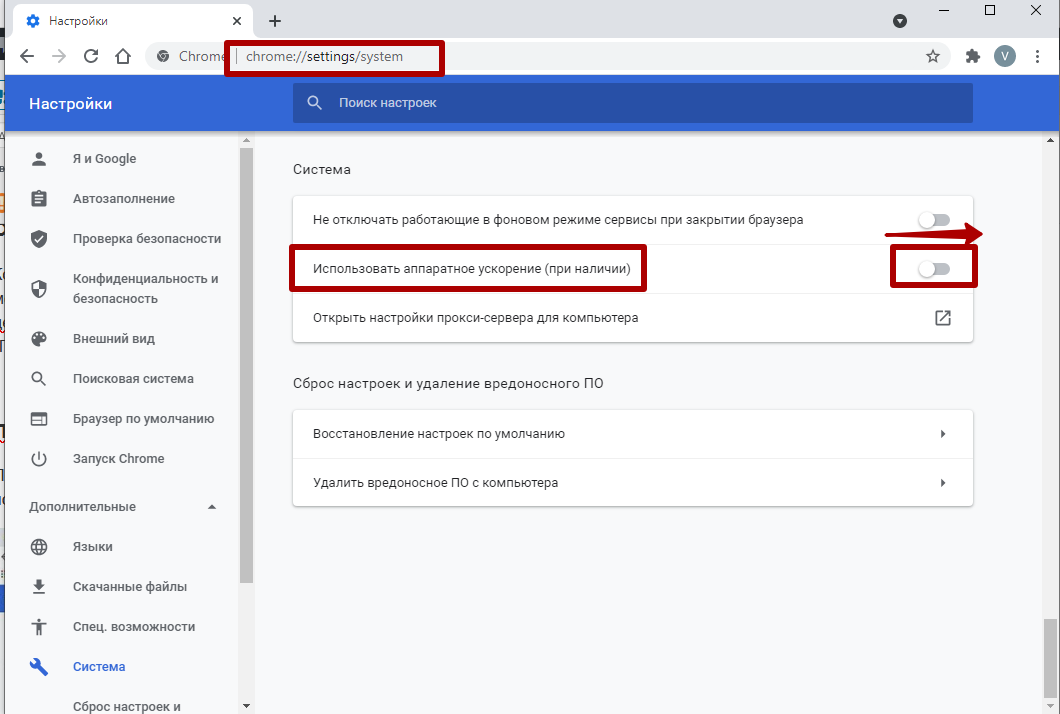Click the Настройки header title
Screen dimensions: 1060x714
[70, 103]
